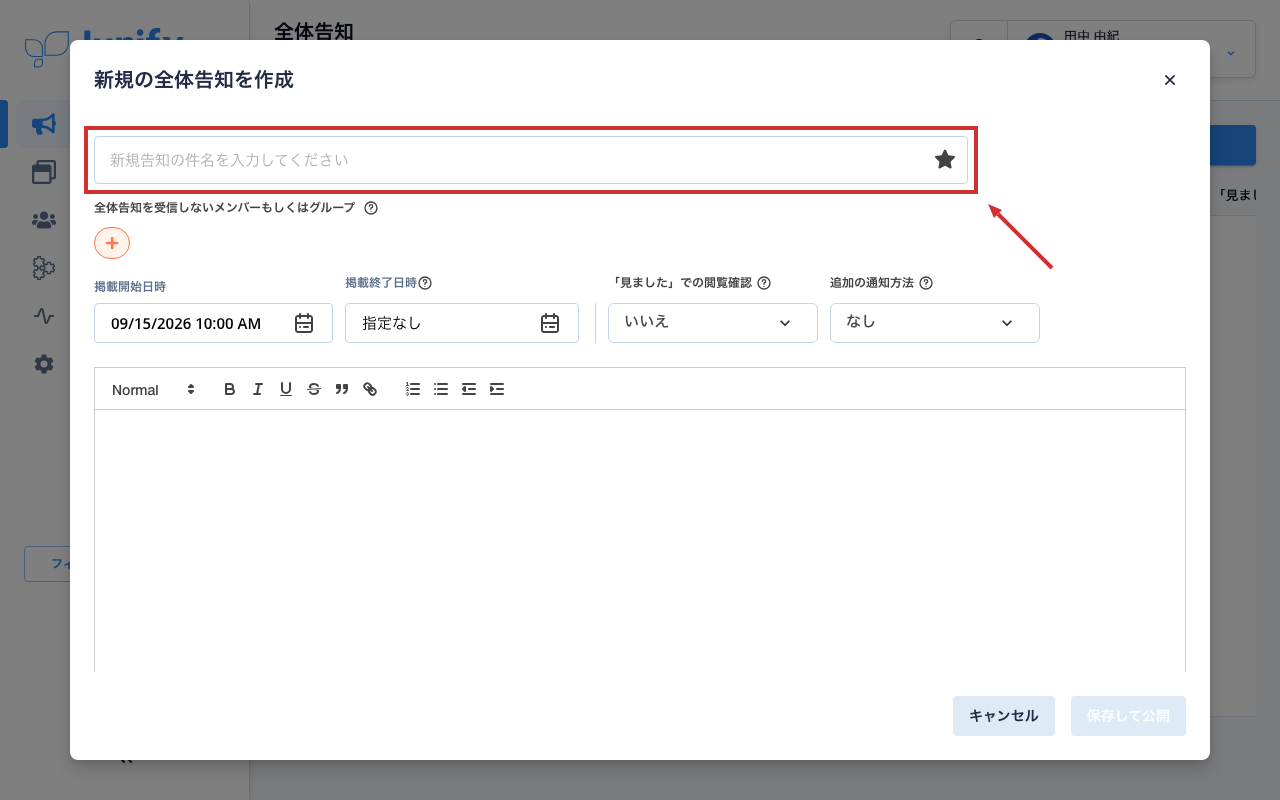Toggle strikethrough formatting
1280x800 pixels.
314,389
